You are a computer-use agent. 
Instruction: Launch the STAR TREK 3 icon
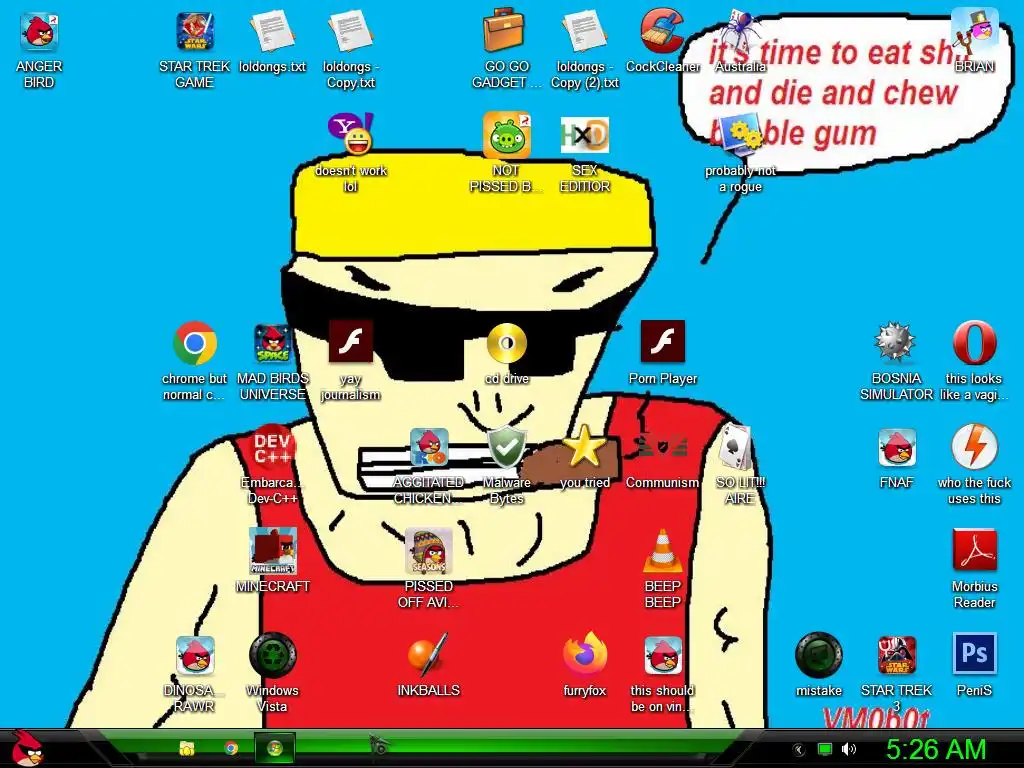[896, 655]
